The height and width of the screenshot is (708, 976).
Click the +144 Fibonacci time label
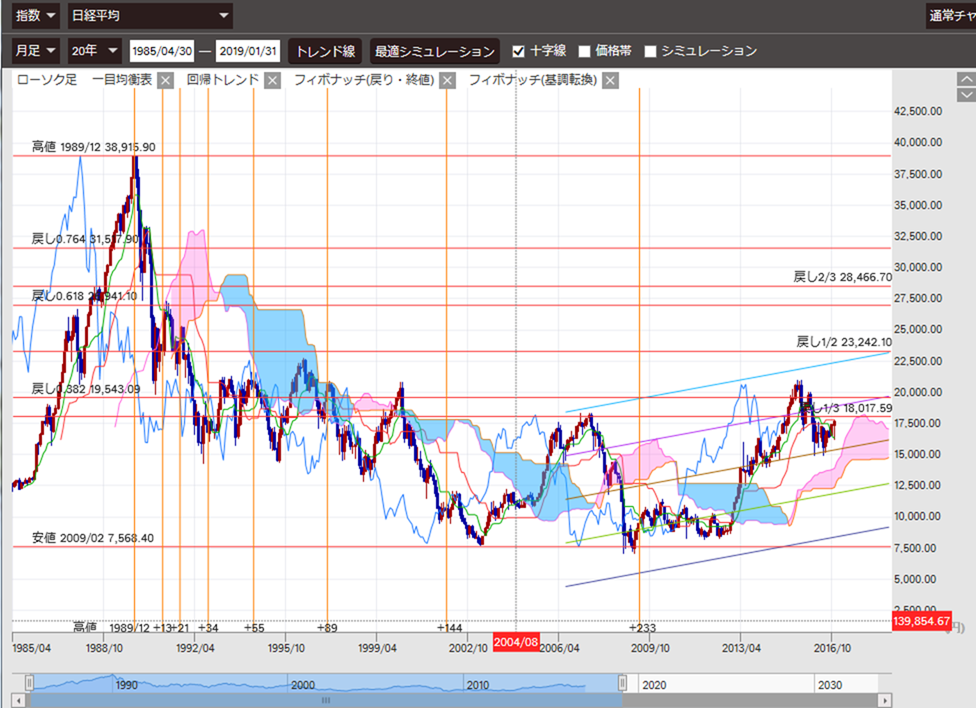[449, 628]
